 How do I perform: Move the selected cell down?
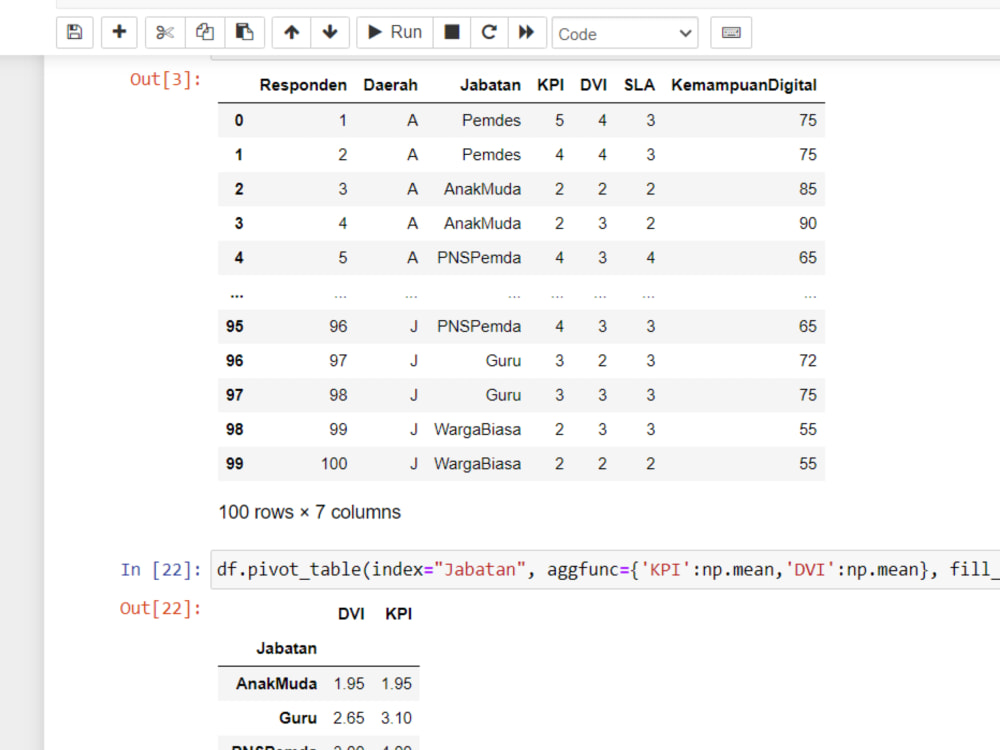click(x=330, y=32)
